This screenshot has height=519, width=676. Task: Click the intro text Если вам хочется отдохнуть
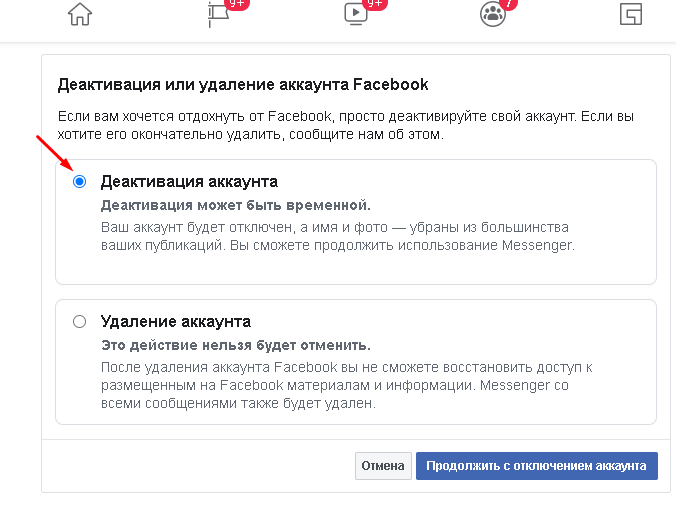coord(346,125)
